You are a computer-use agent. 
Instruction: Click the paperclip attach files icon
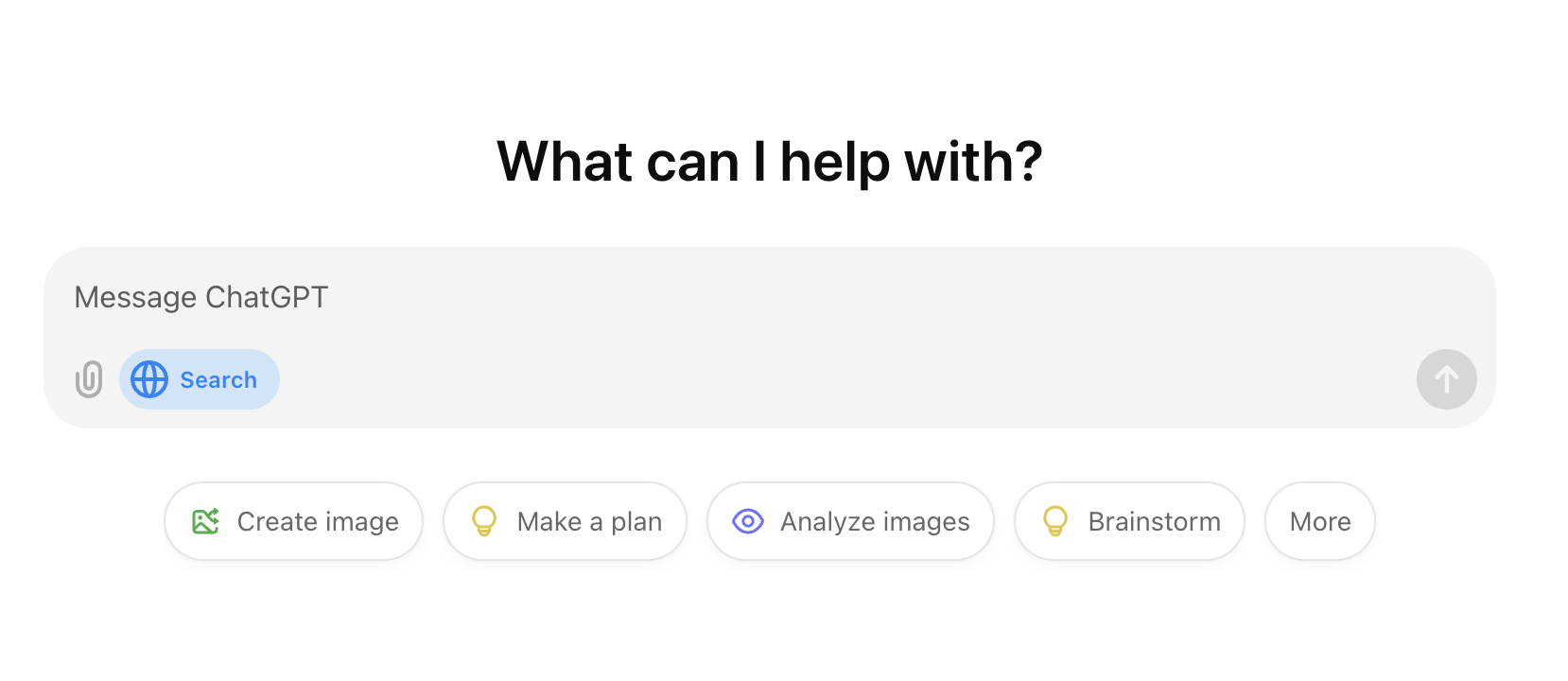point(89,379)
